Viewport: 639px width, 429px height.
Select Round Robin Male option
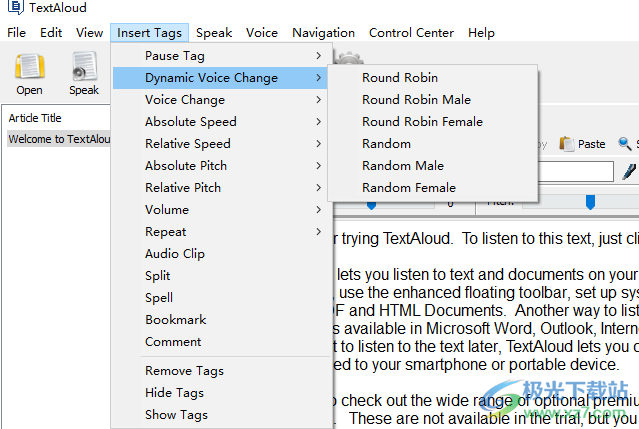(x=433, y=100)
